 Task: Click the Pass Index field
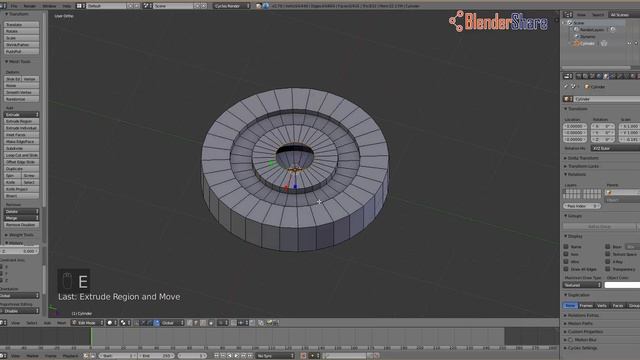click(x=582, y=206)
